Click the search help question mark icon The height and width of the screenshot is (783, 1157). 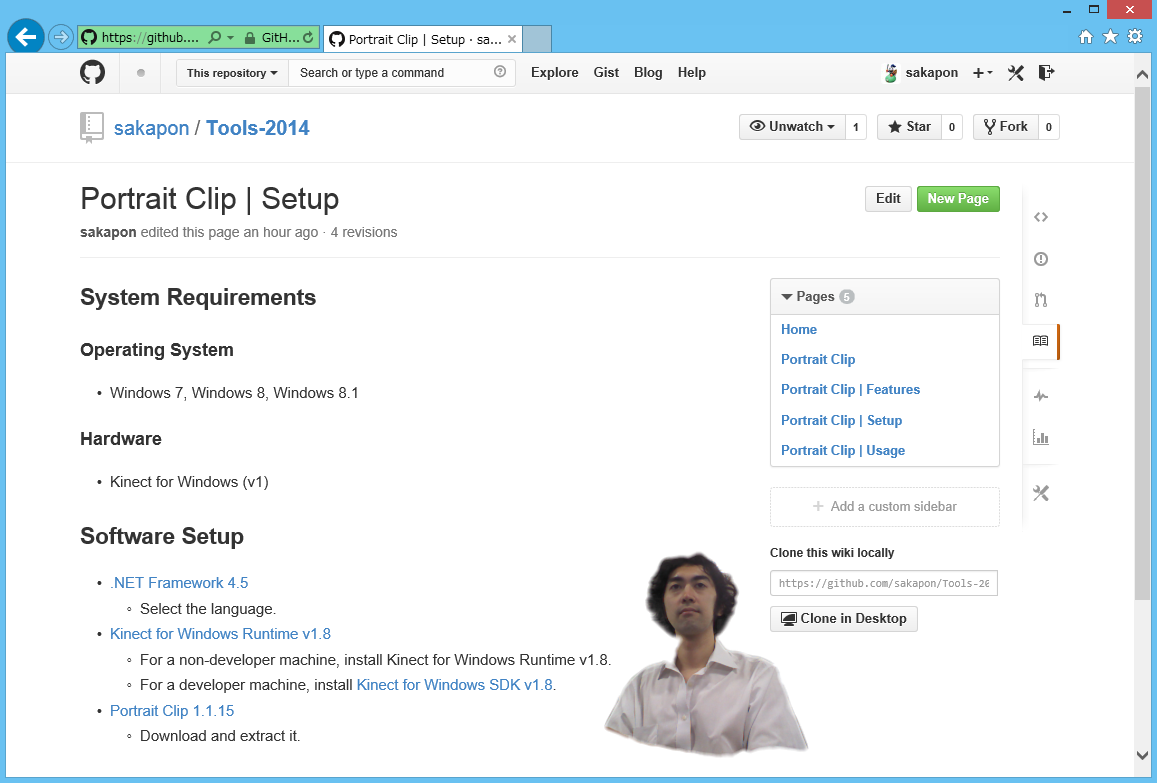pos(500,72)
